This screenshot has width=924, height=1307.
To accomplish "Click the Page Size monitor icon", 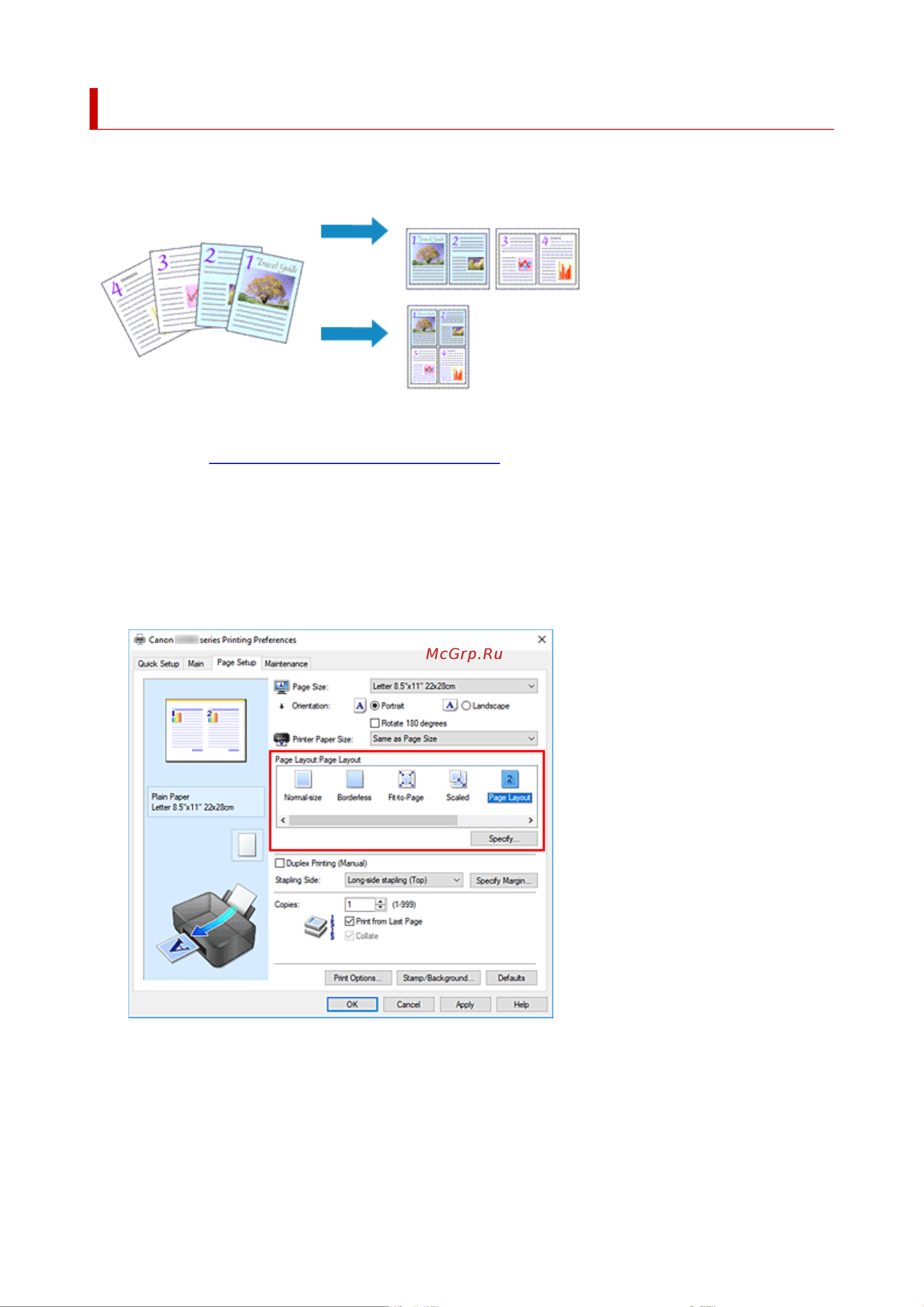I will pyautogui.click(x=281, y=687).
